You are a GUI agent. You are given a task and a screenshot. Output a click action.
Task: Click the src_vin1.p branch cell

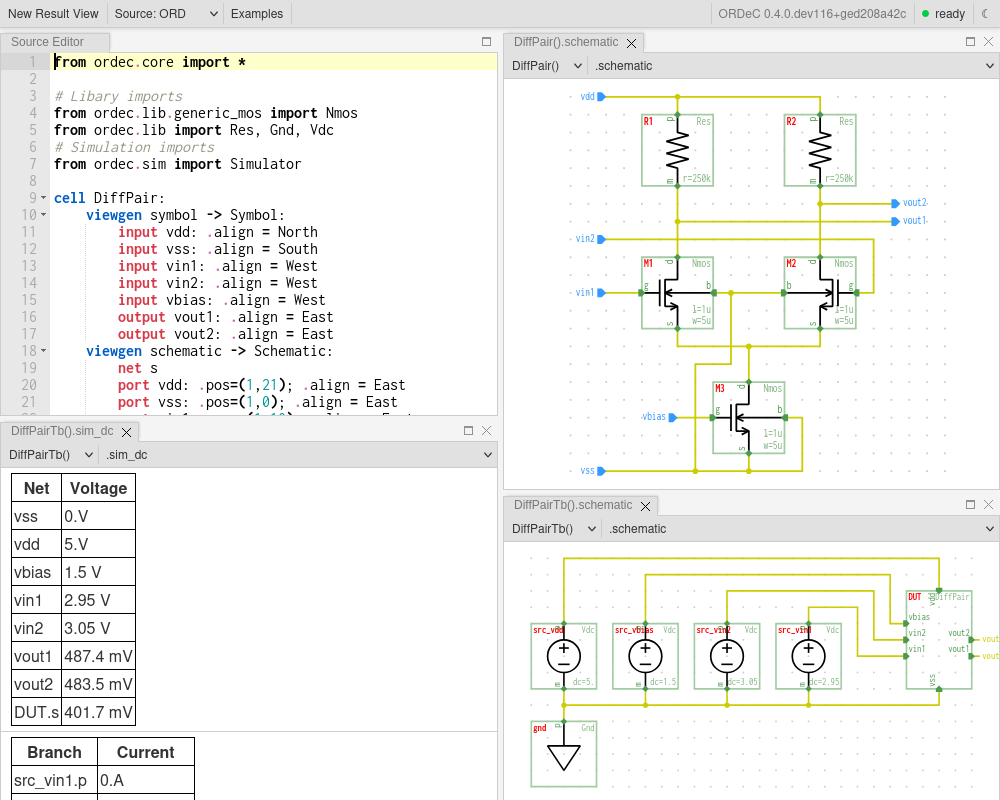pos(54,780)
